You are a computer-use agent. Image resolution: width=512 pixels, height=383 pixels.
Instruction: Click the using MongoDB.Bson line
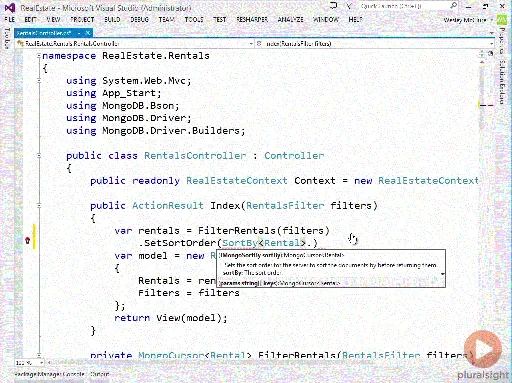point(123,106)
